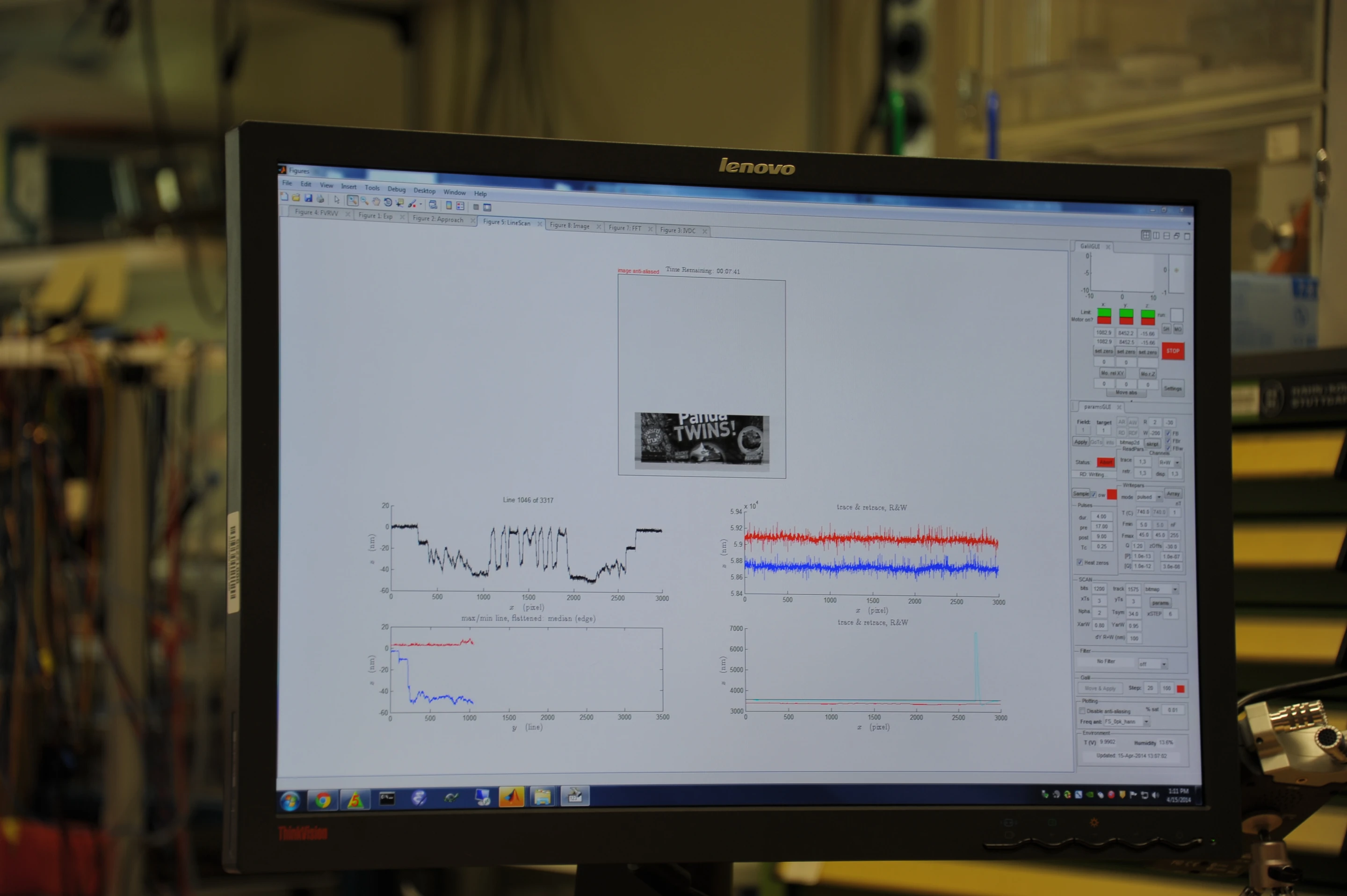
Task: Select the Pan hand tool
Action: coord(376,201)
